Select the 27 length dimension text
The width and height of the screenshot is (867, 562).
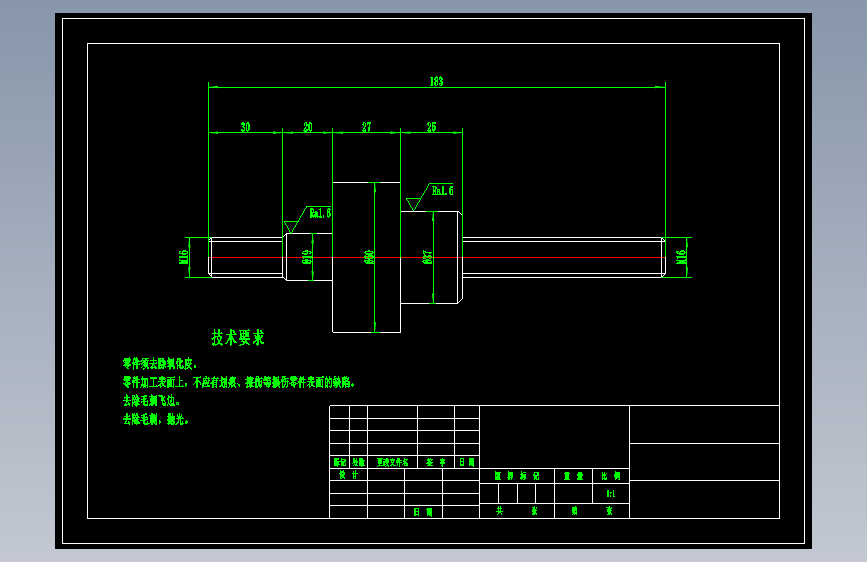(x=367, y=127)
